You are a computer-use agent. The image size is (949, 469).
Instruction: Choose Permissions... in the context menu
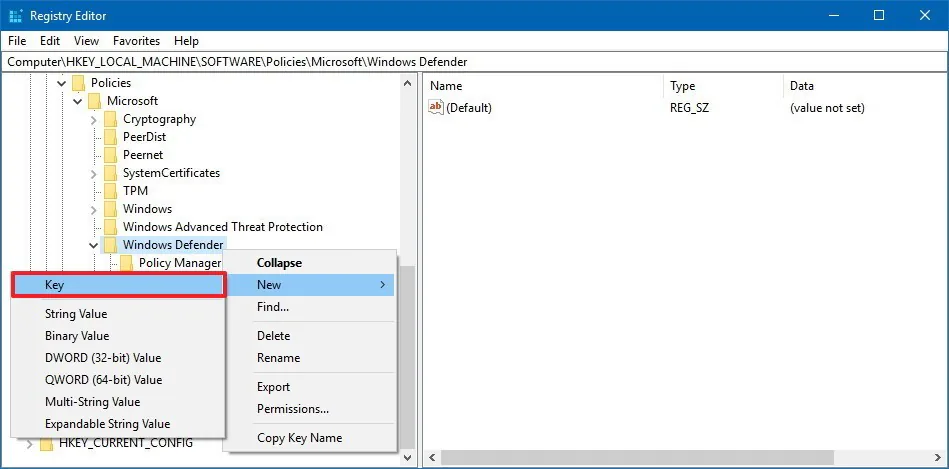(x=310, y=408)
